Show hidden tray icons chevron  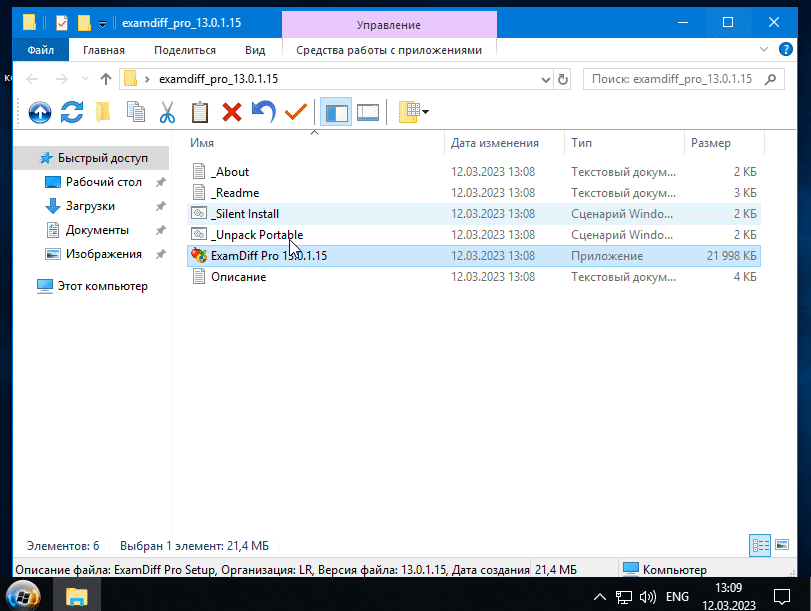tap(599, 597)
